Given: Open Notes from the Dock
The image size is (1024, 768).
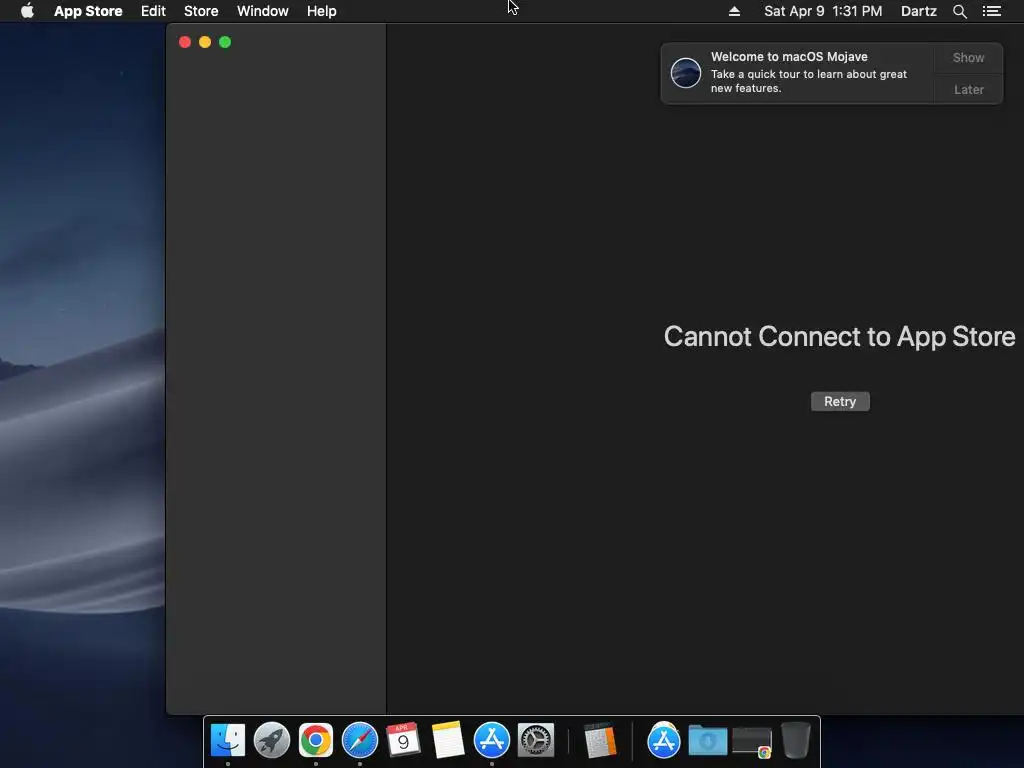Looking at the screenshot, I should click(448, 740).
